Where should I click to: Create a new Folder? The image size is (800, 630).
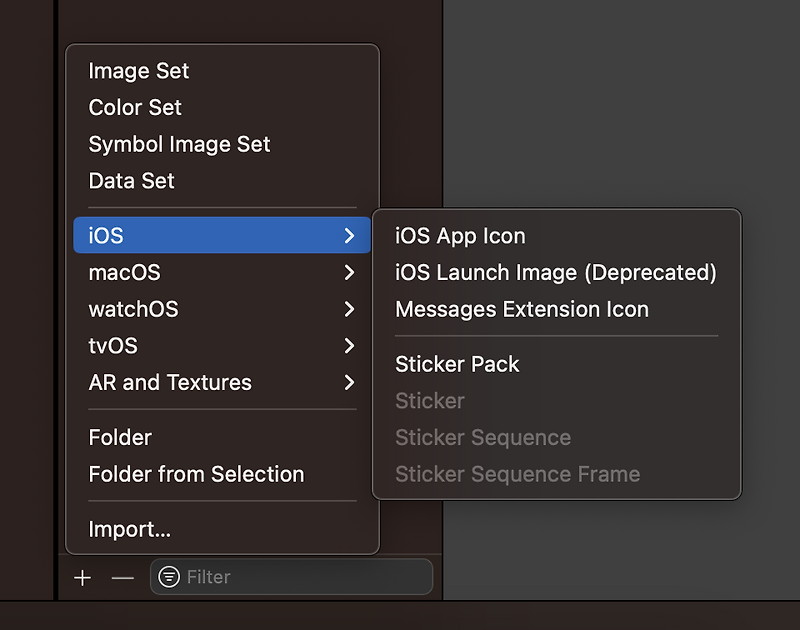pyautogui.click(x=120, y=437)
